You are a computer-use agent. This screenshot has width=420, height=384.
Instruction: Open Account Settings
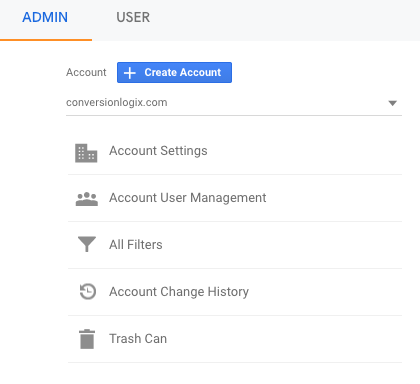158,151
